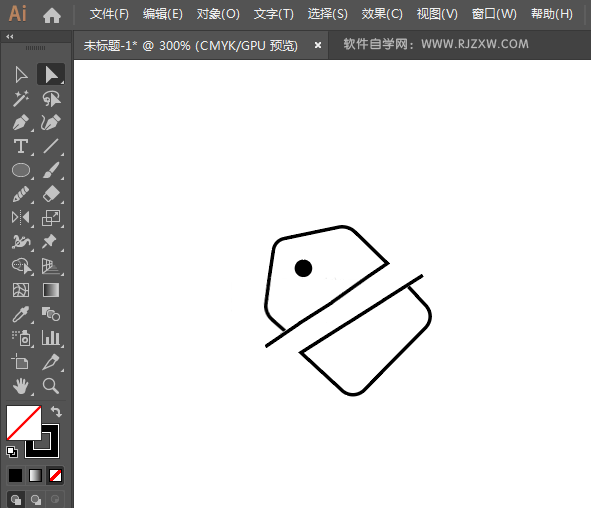Click the Paintbrush tool
The height and width of the screenshot is (508, 591).
point(51,170)
